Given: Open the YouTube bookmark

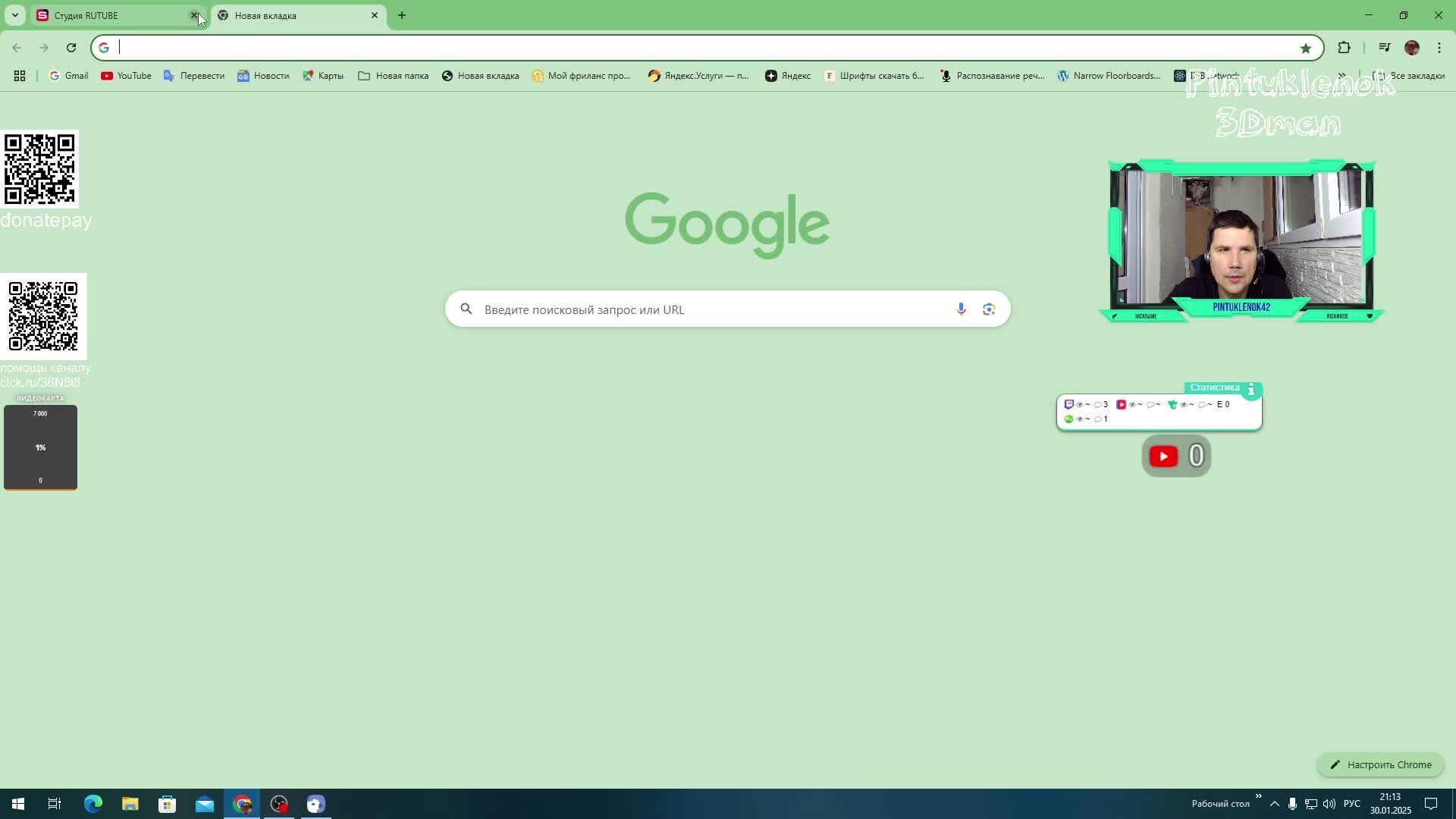Looking at the screenshot, I should [126, 76].
